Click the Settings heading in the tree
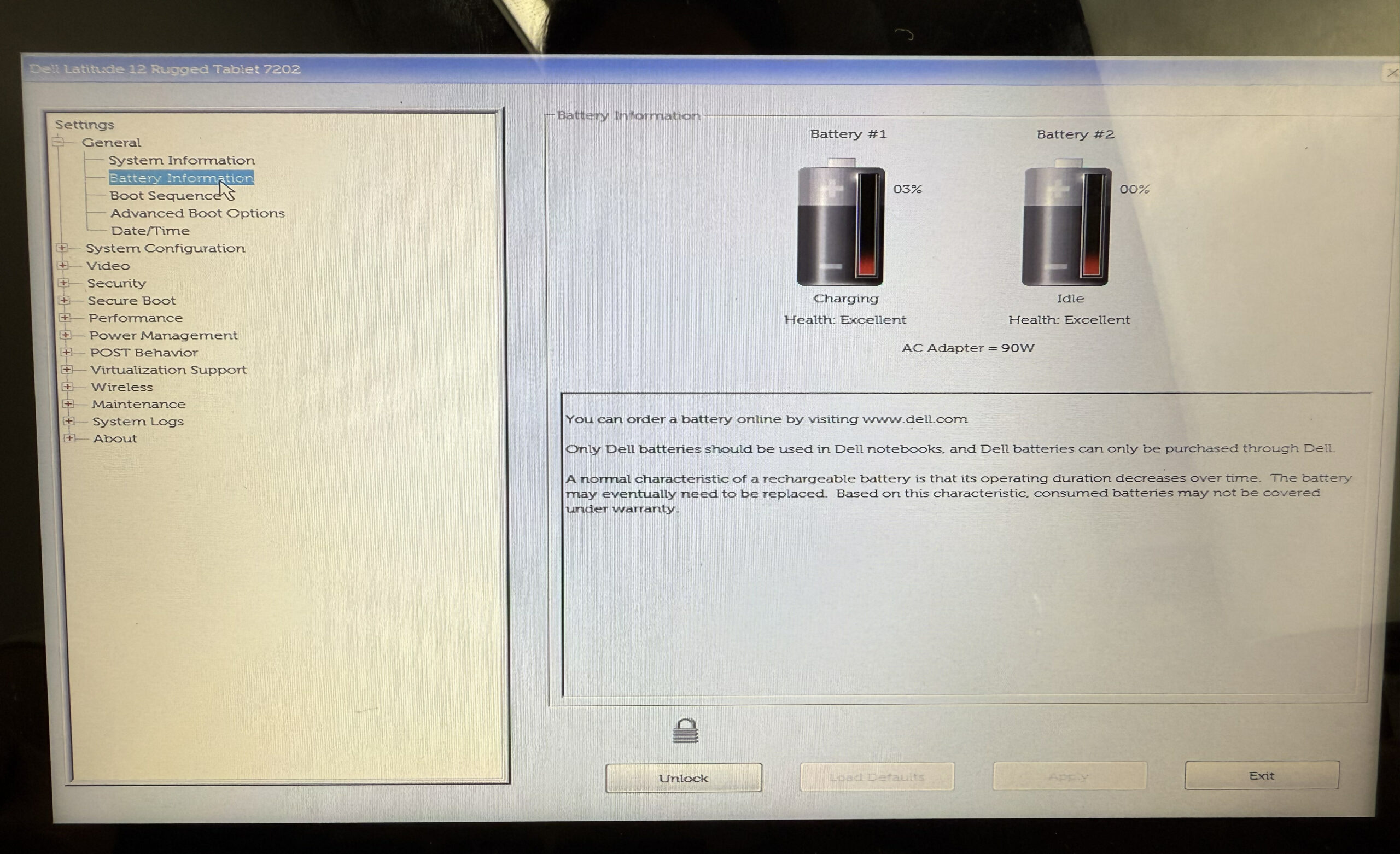The width and height of the screenshot is (1400, 854). (85, 125)
